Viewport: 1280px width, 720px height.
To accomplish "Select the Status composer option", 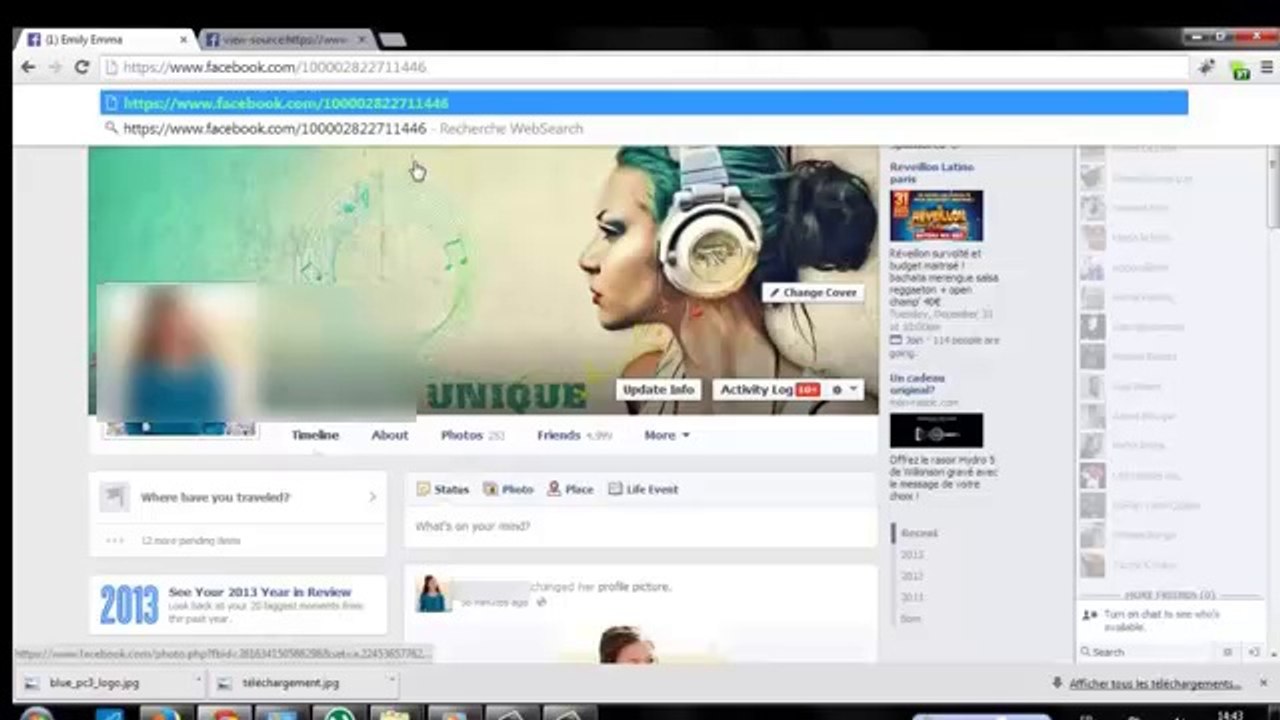I will pos(442,489).
